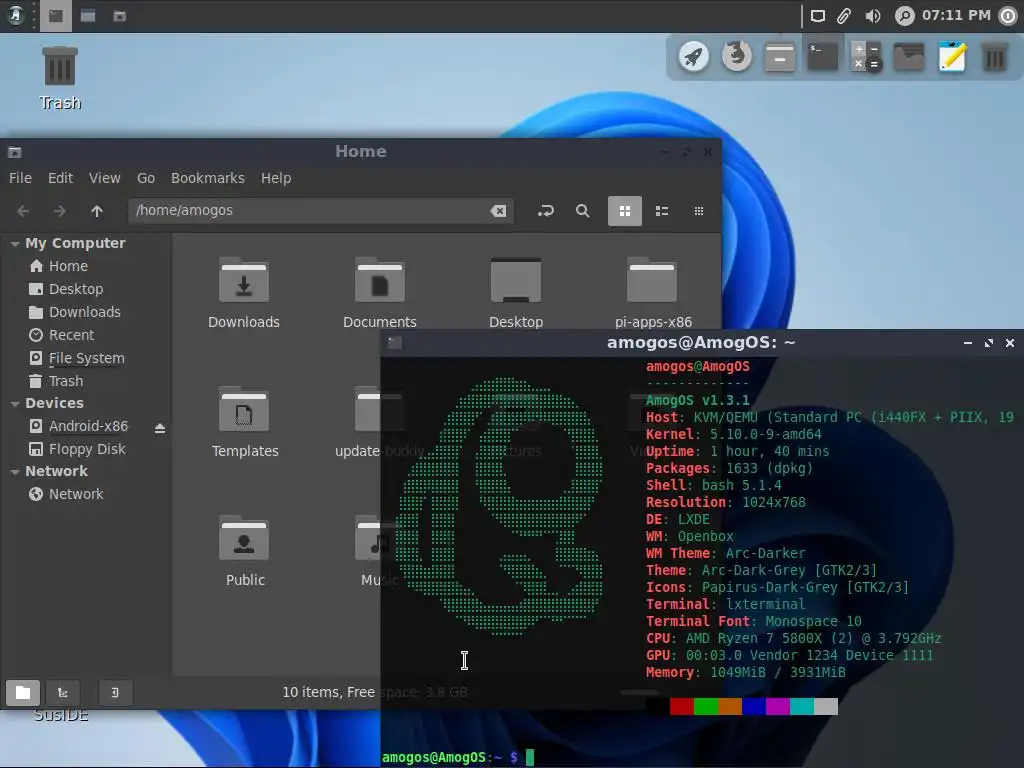
Task: Launch the notes editor dock icon
Action: click(952, 57)
